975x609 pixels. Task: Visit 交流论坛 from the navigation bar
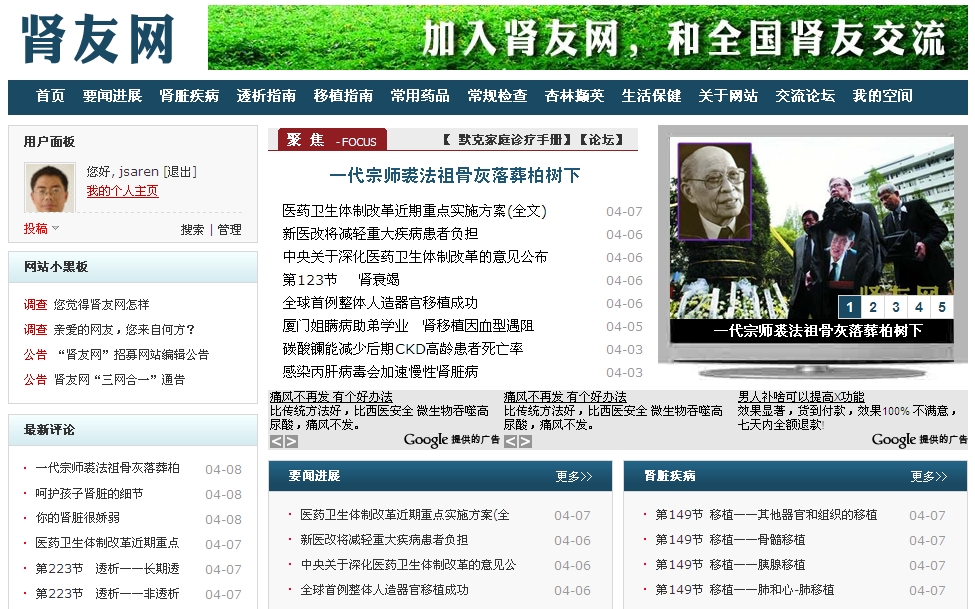[805, 96]
